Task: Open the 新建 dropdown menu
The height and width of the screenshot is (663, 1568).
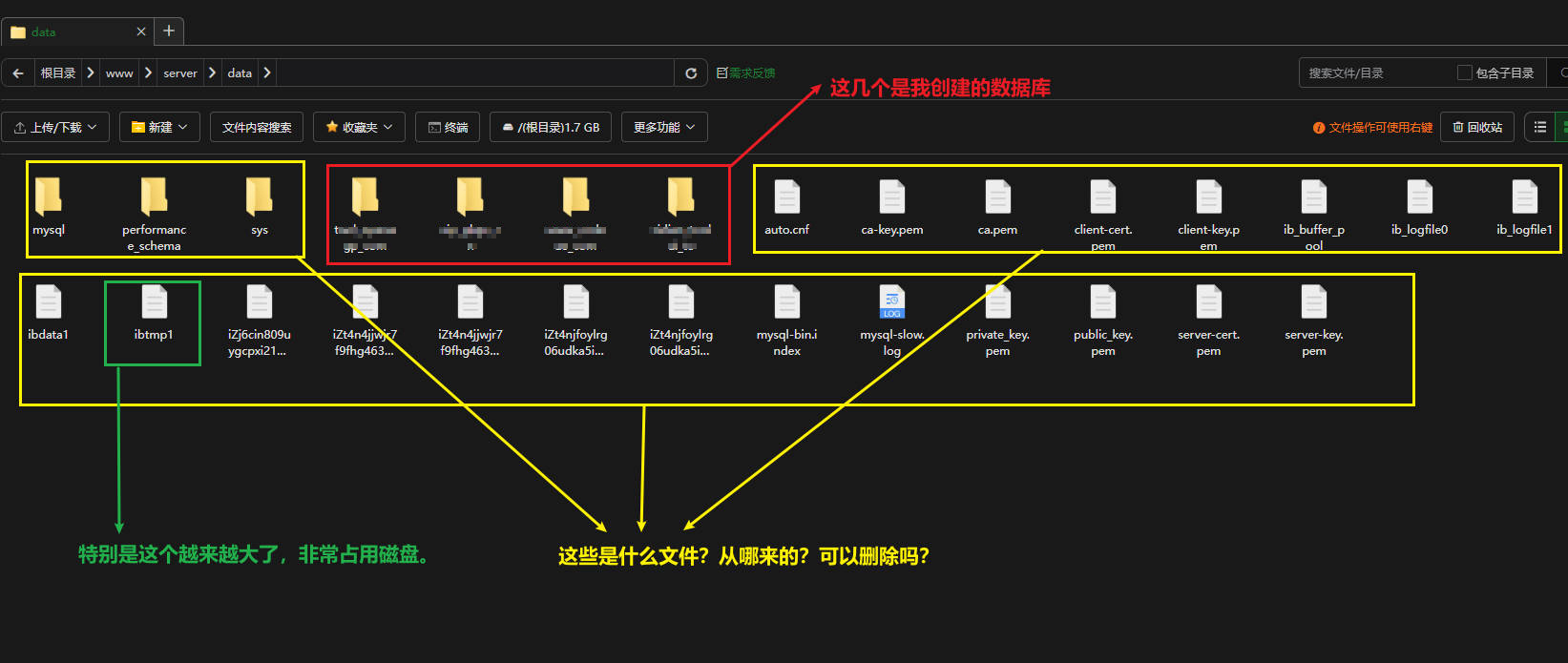Action: [159, 127]
